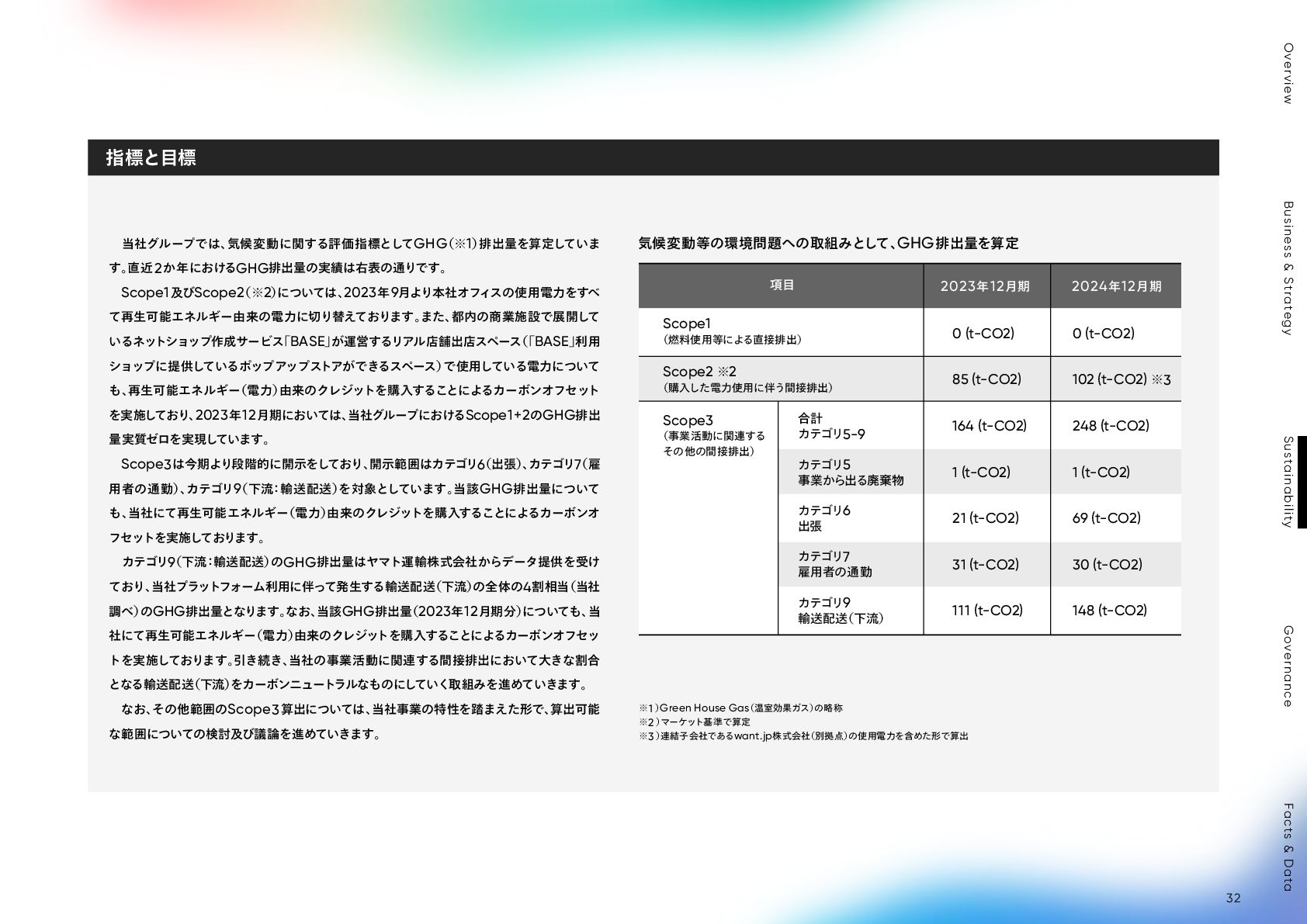This screenshot has width=1307, height=924.
Task: Open the Governance section tab
Action: pos(1288,666)
